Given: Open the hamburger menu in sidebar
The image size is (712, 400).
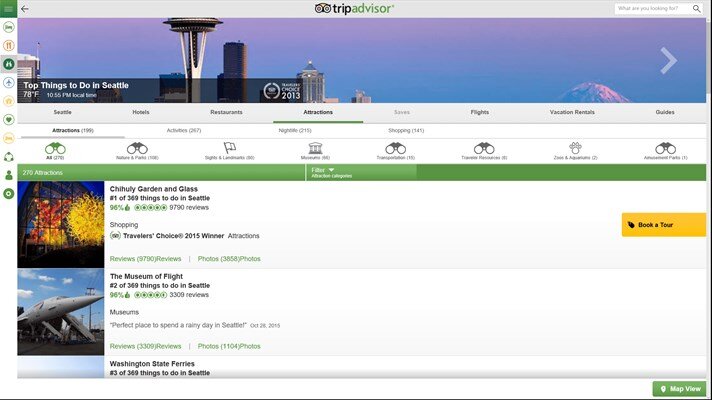Looking at the screenshot, I should point(8,8).
